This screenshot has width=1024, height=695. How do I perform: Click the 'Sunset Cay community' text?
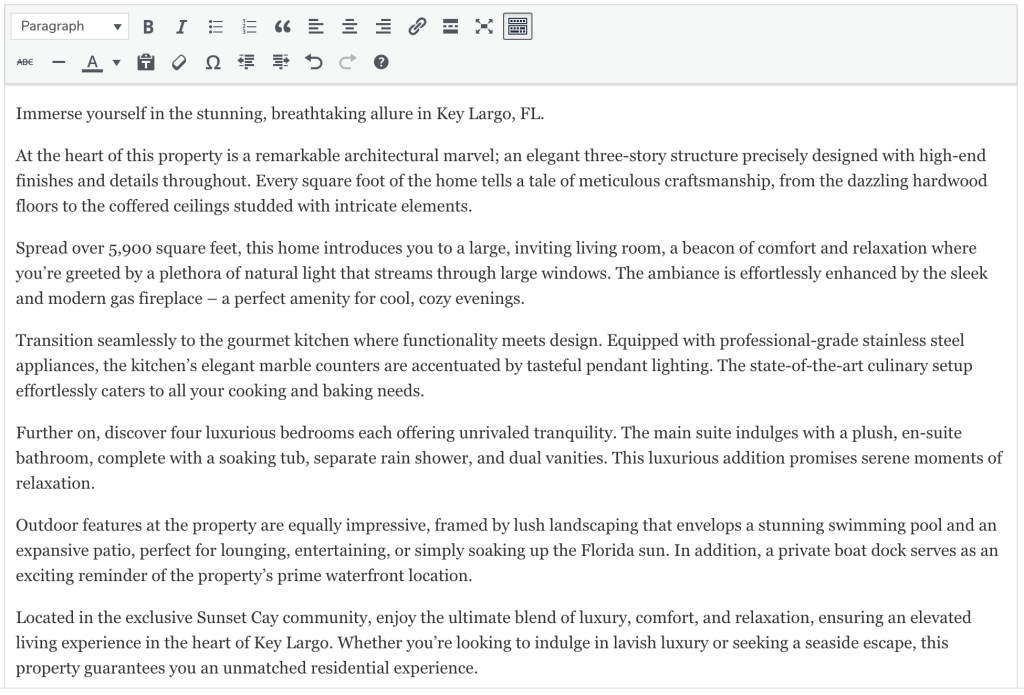point(283,618)
